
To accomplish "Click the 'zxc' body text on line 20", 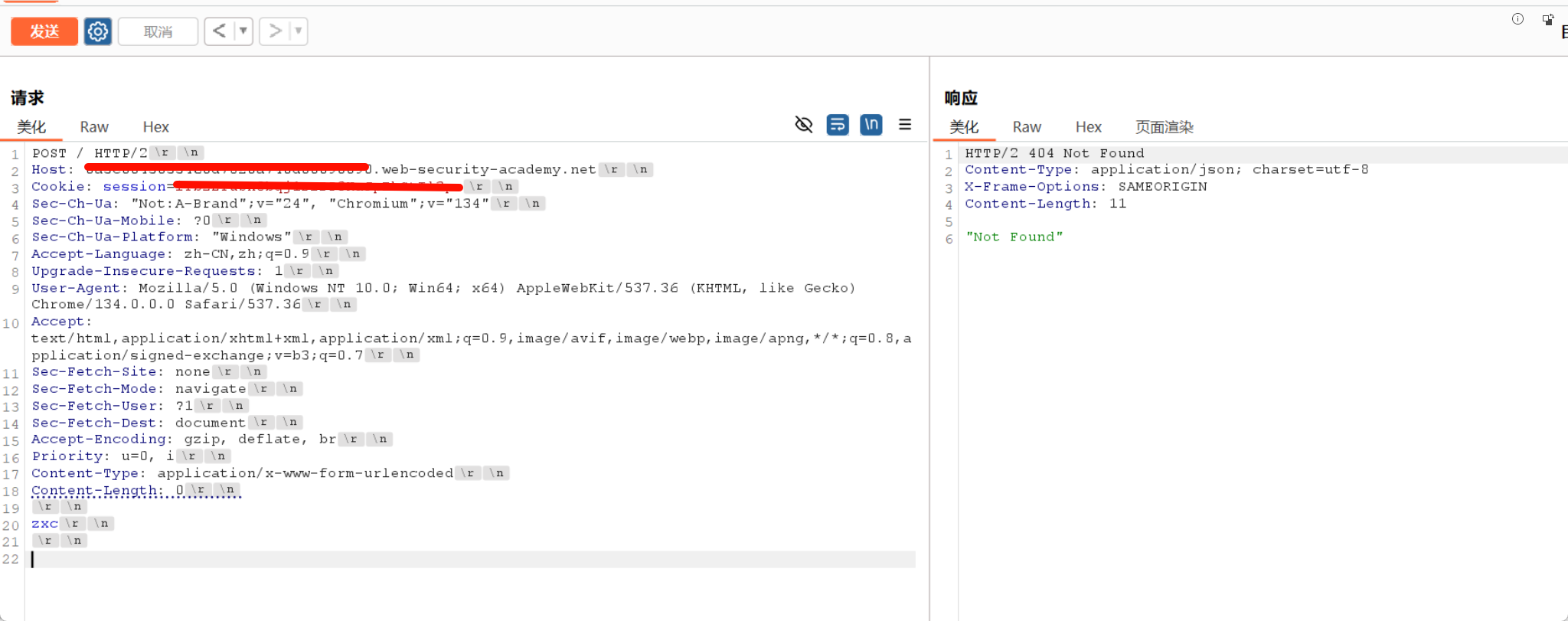I will tap(44, 524).
